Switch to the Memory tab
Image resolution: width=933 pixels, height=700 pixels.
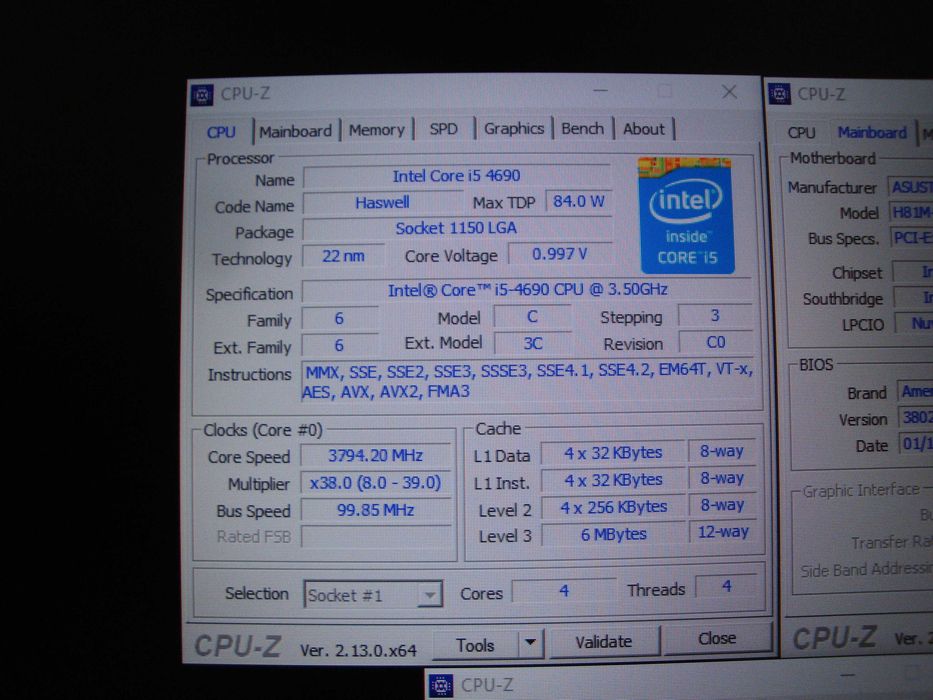[376, 130]
